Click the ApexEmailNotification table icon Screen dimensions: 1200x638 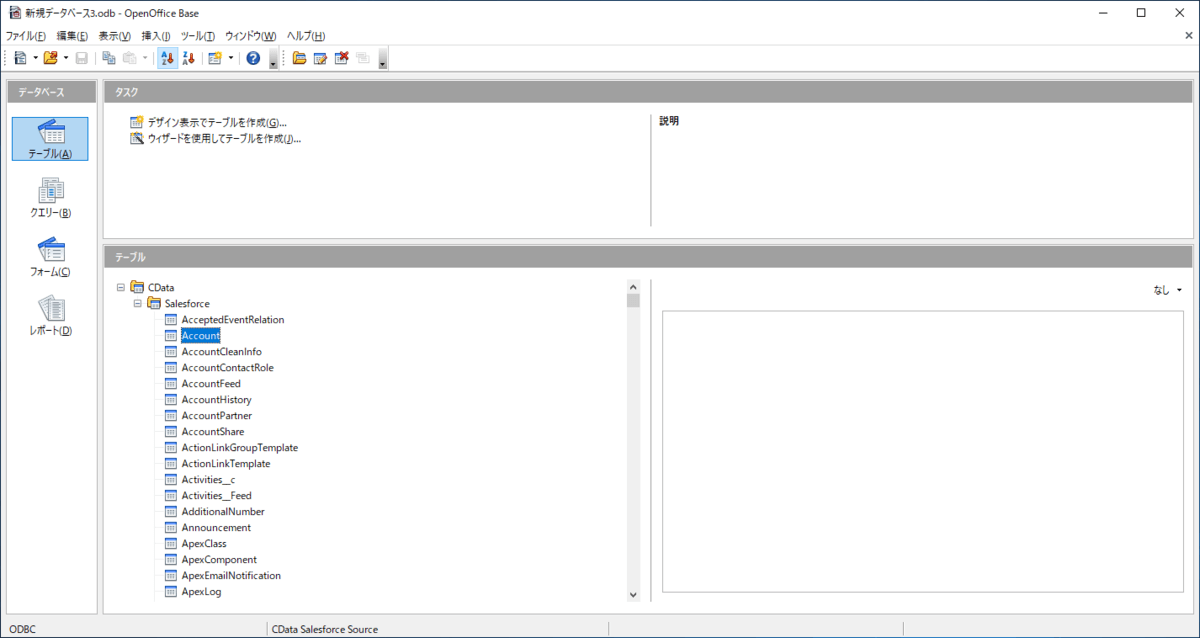[x=170, y=575]
